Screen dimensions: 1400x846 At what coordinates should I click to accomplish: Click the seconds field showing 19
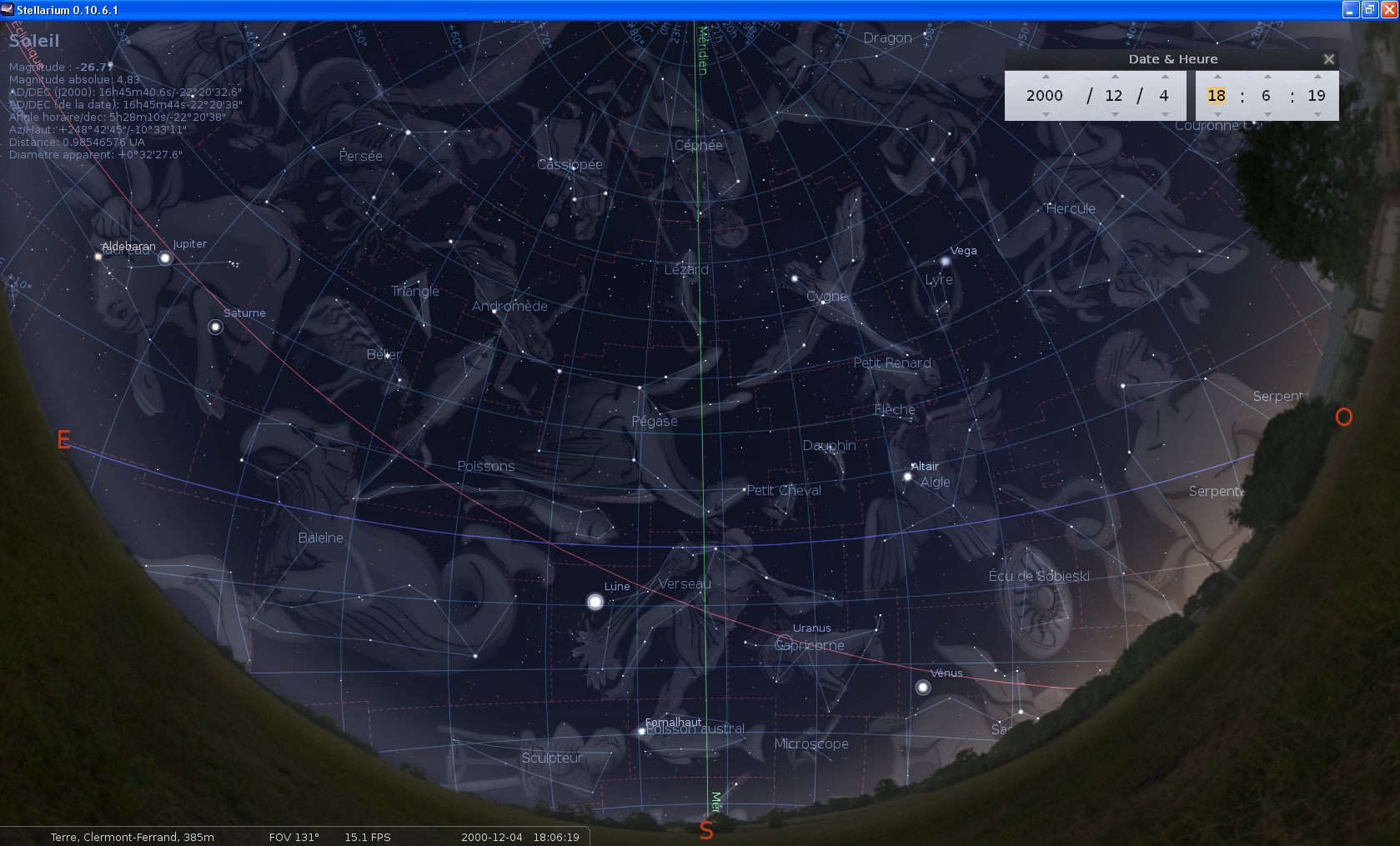click(x=1317, y=96)
